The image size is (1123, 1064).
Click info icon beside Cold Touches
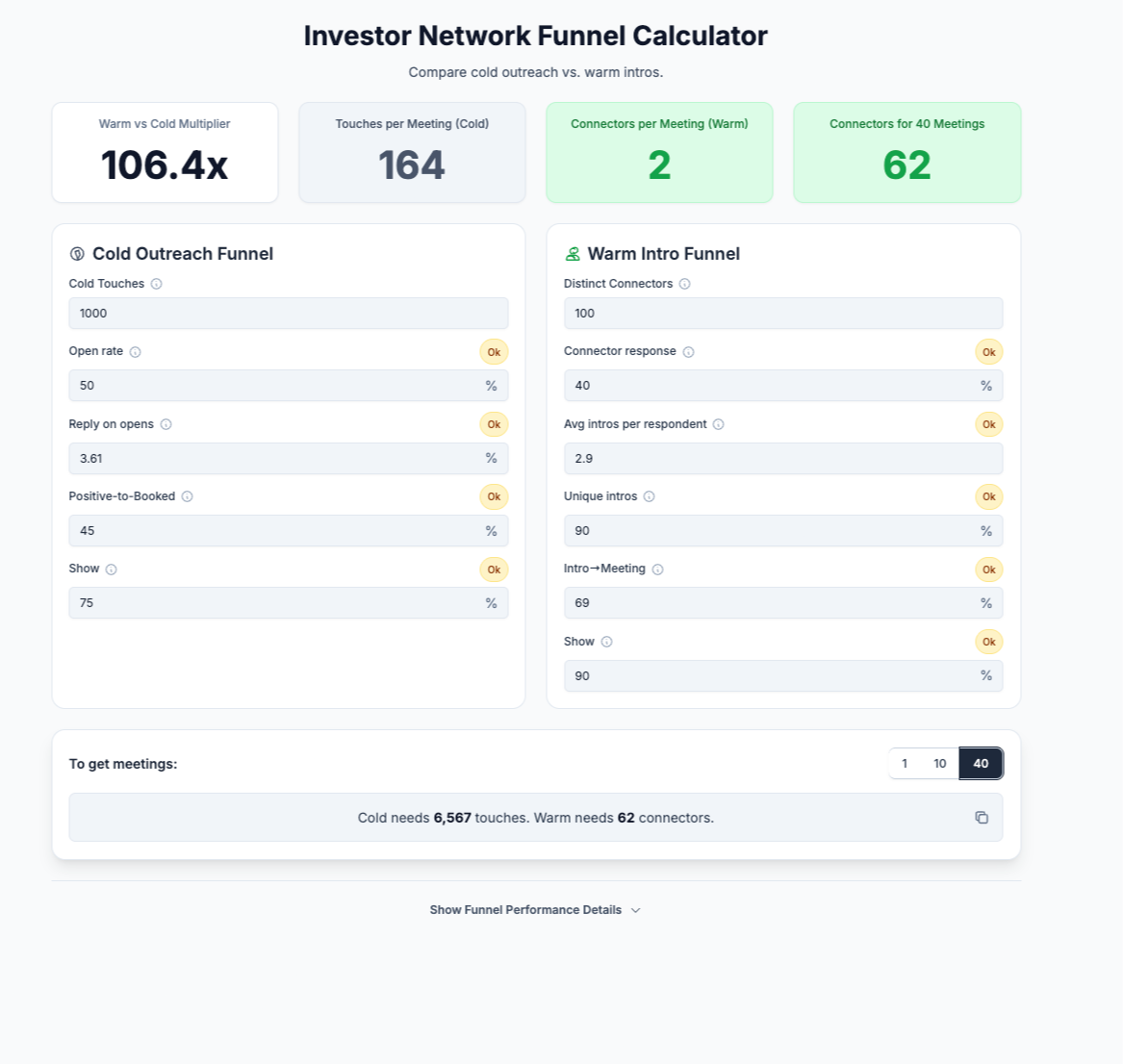coord(157,284)
